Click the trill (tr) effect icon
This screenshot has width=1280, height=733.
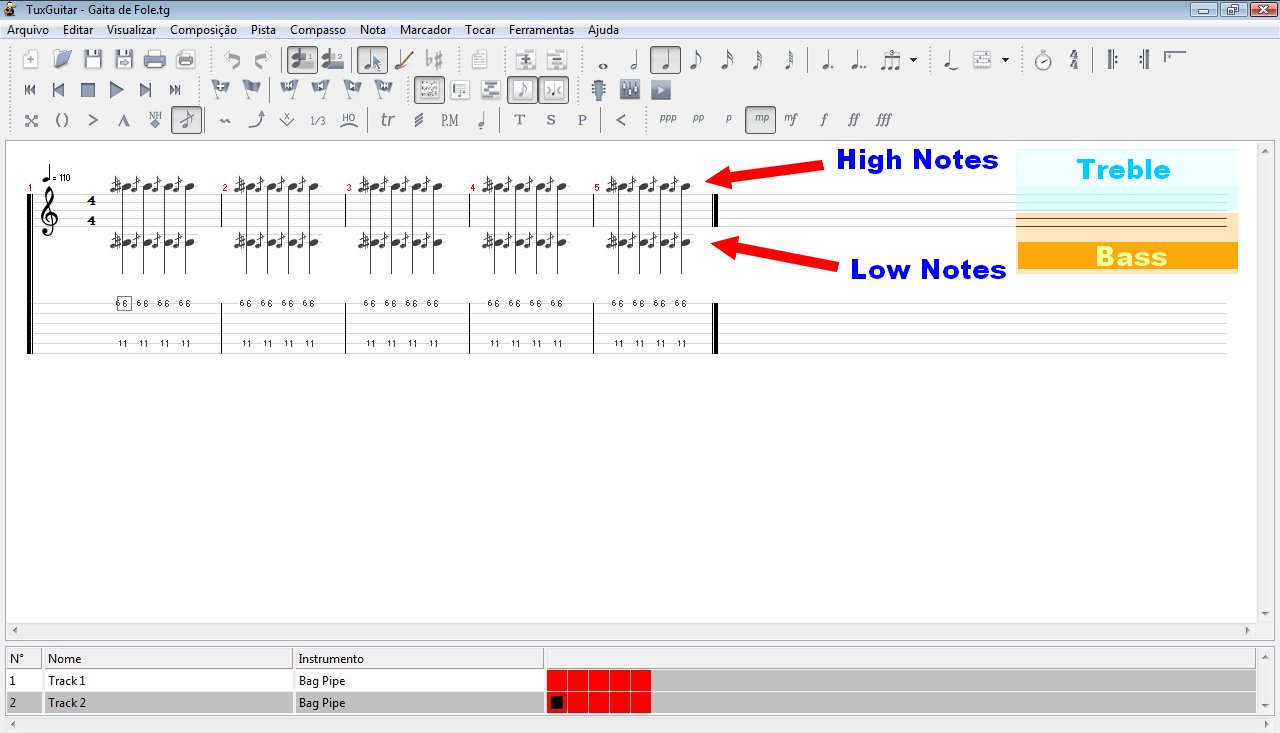[388, 120]
